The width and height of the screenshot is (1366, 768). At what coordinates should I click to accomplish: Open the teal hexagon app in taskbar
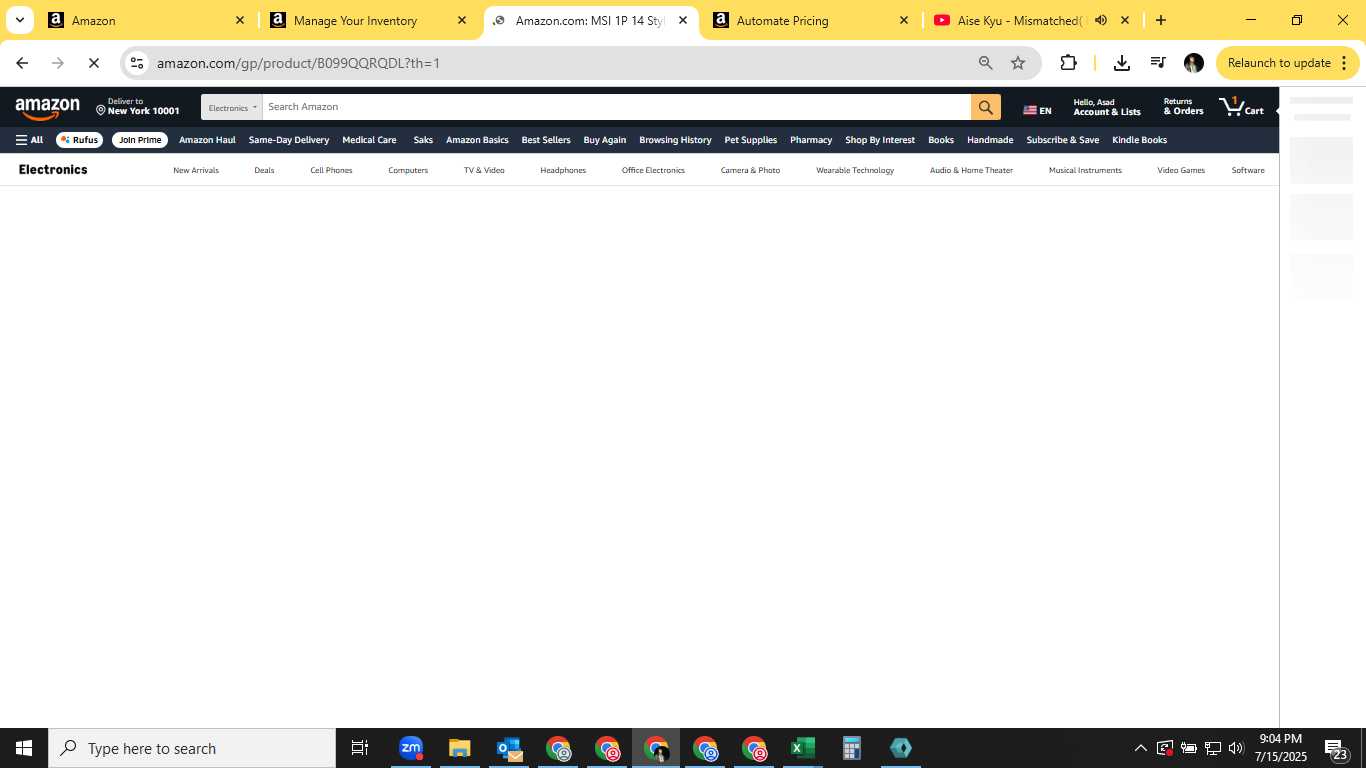(x=901, y=748)
